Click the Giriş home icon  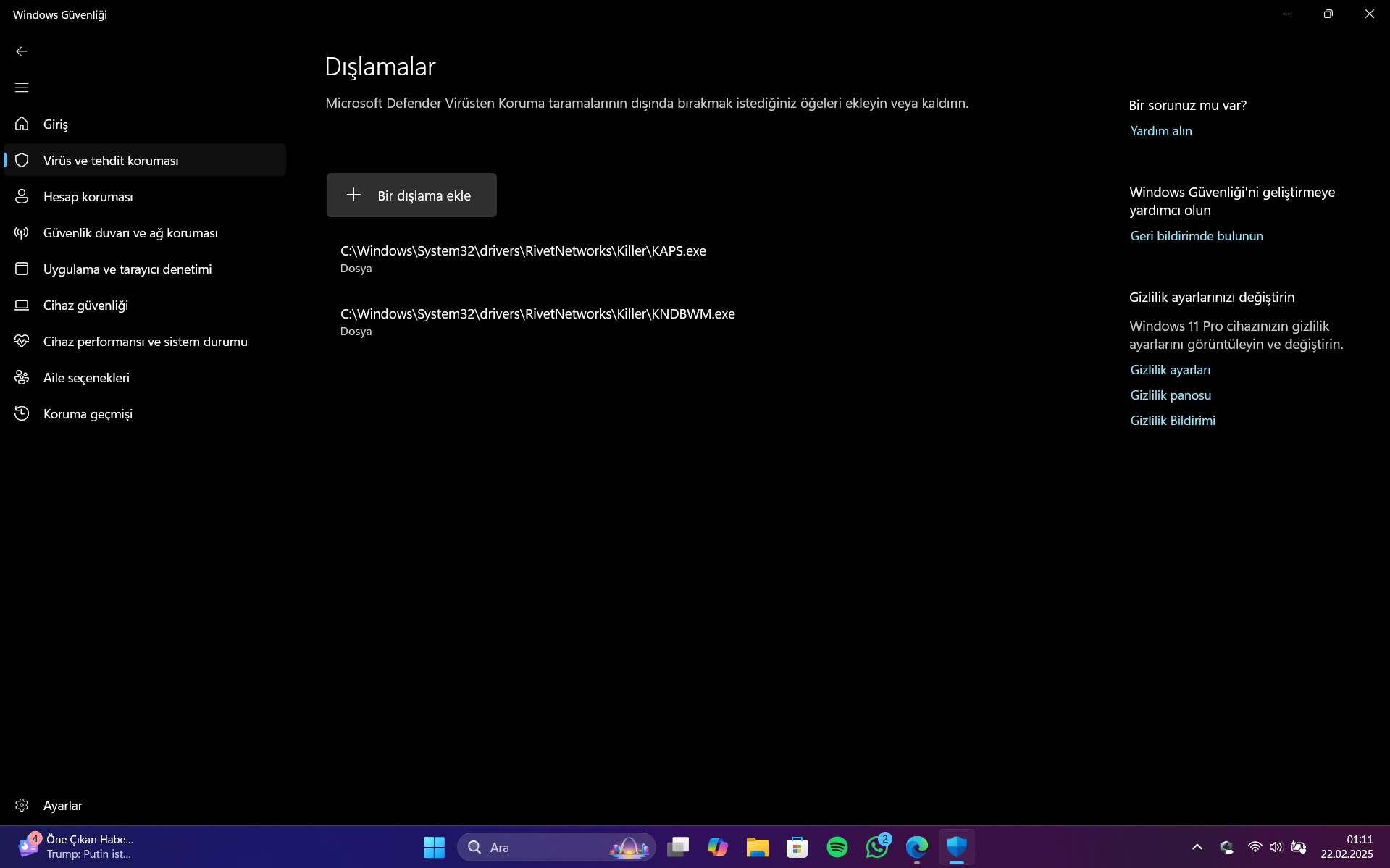coord(22,124)
